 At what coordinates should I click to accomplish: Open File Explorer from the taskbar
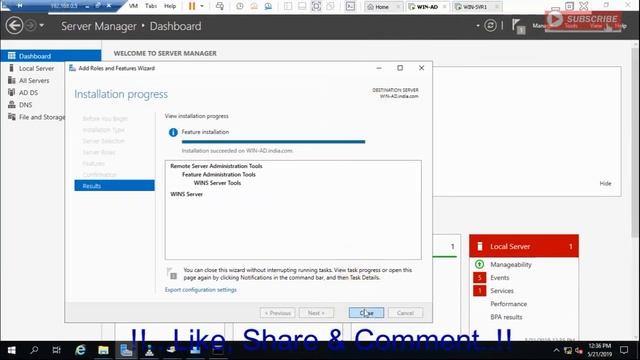click(103, 350)
